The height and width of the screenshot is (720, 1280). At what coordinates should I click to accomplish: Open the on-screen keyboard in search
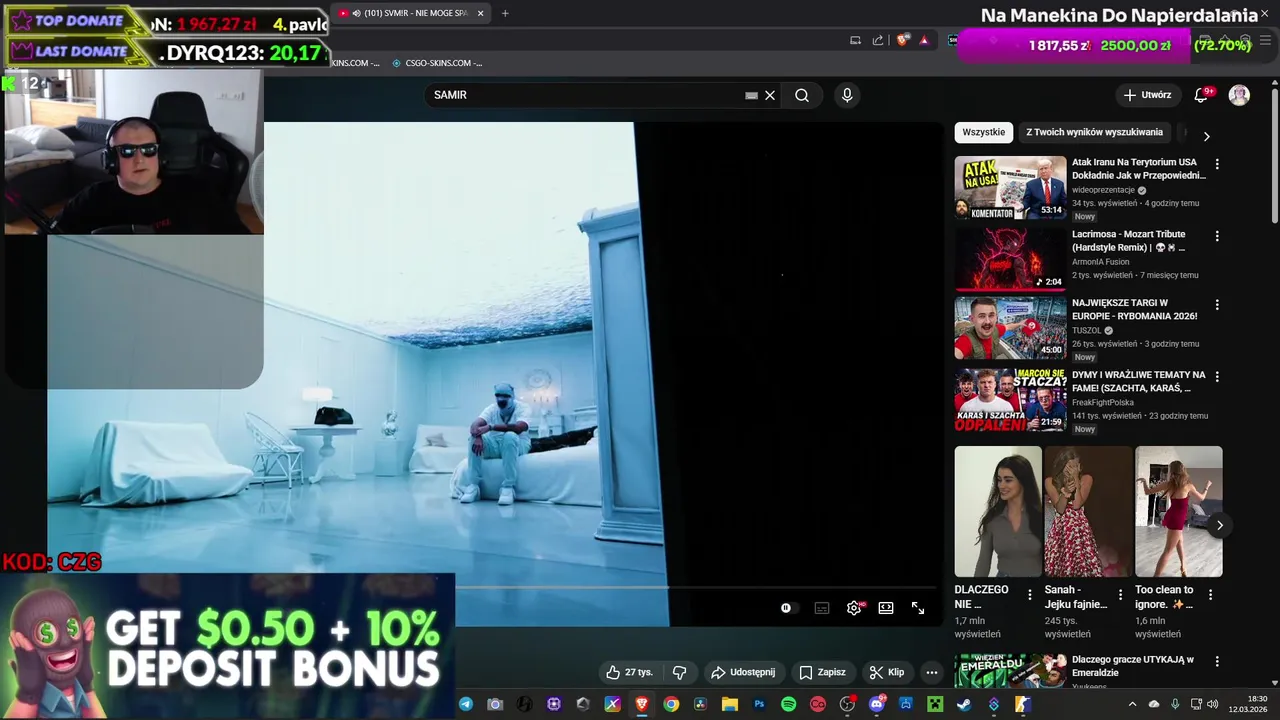tap(751, 95)
